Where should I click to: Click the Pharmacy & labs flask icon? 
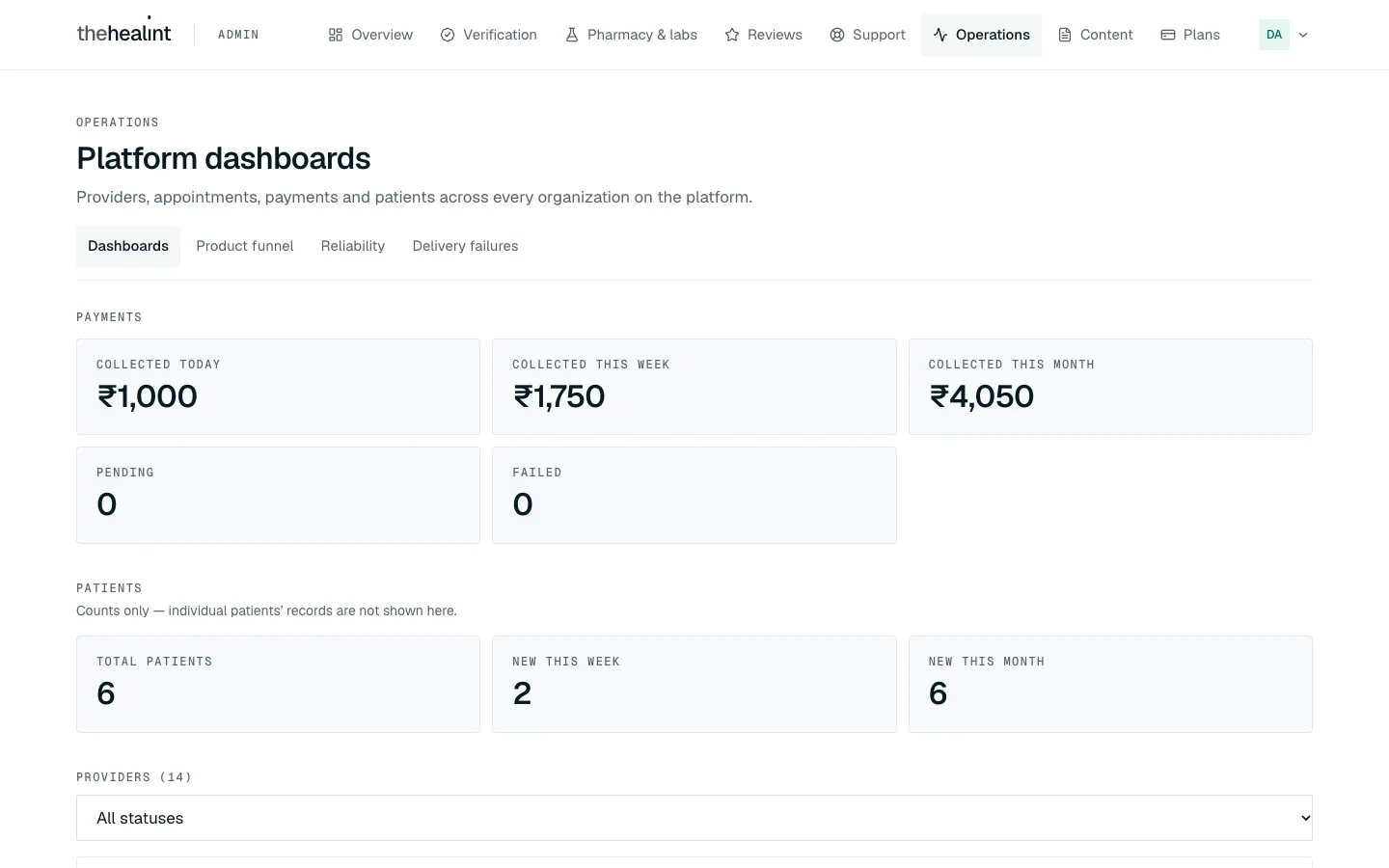(x=572, y=35)
